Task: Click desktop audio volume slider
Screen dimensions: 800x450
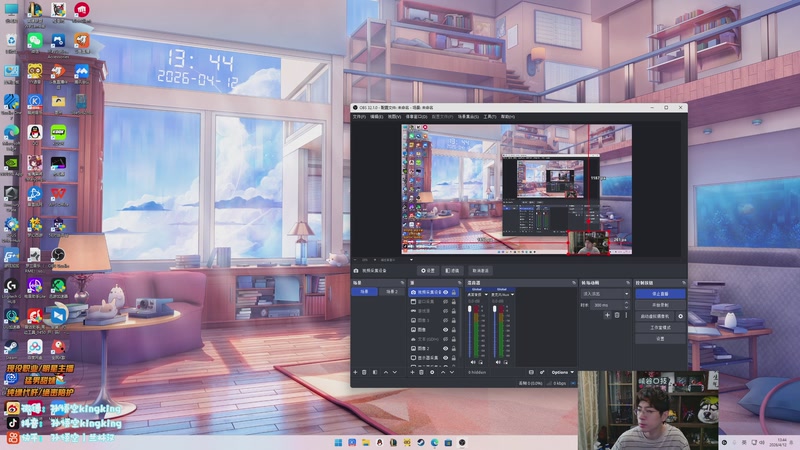Action: pyautogui.click(x=469, y=332)
